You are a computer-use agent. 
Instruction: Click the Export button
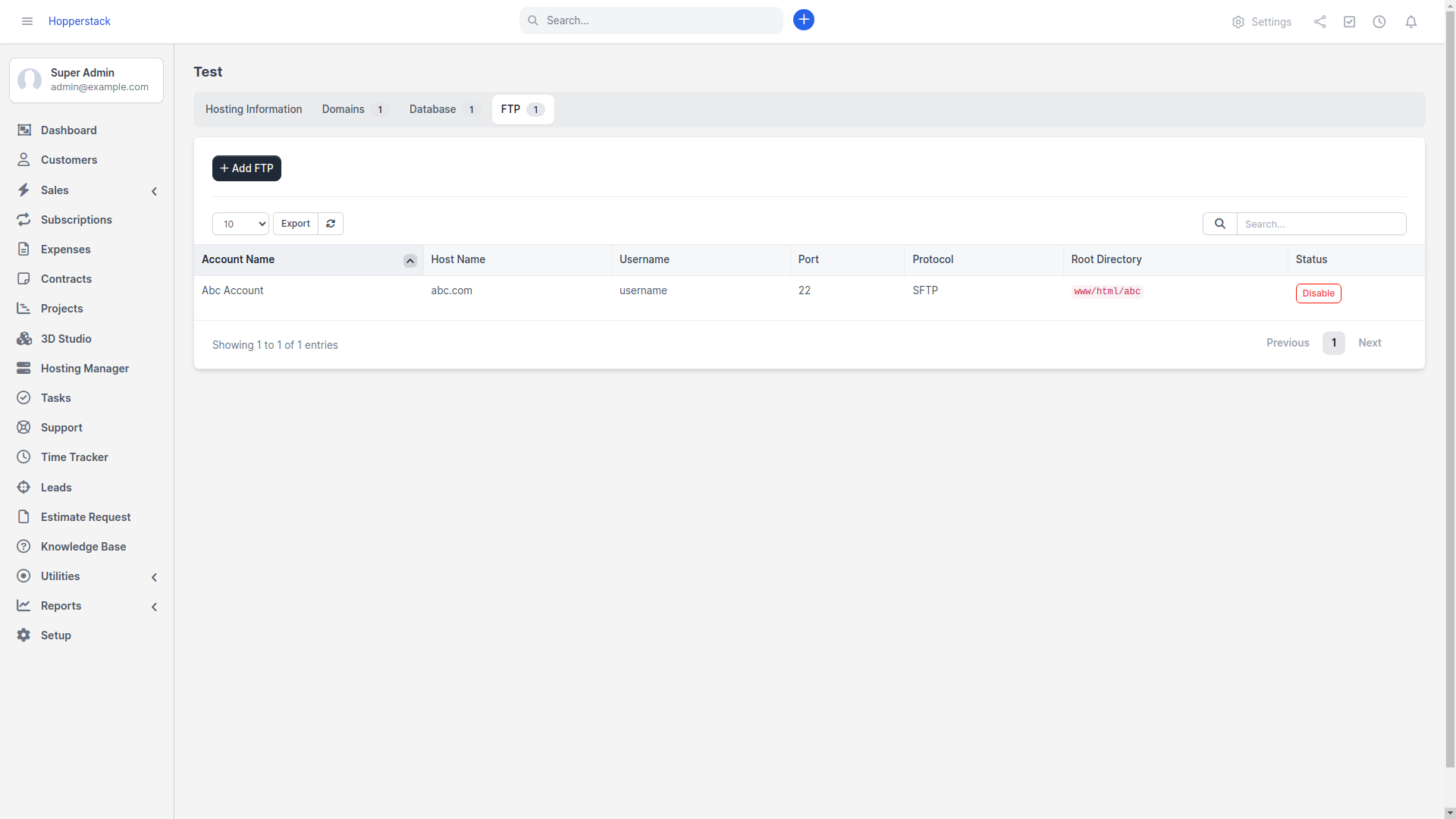pyautogui.click(x=295, y=224)
